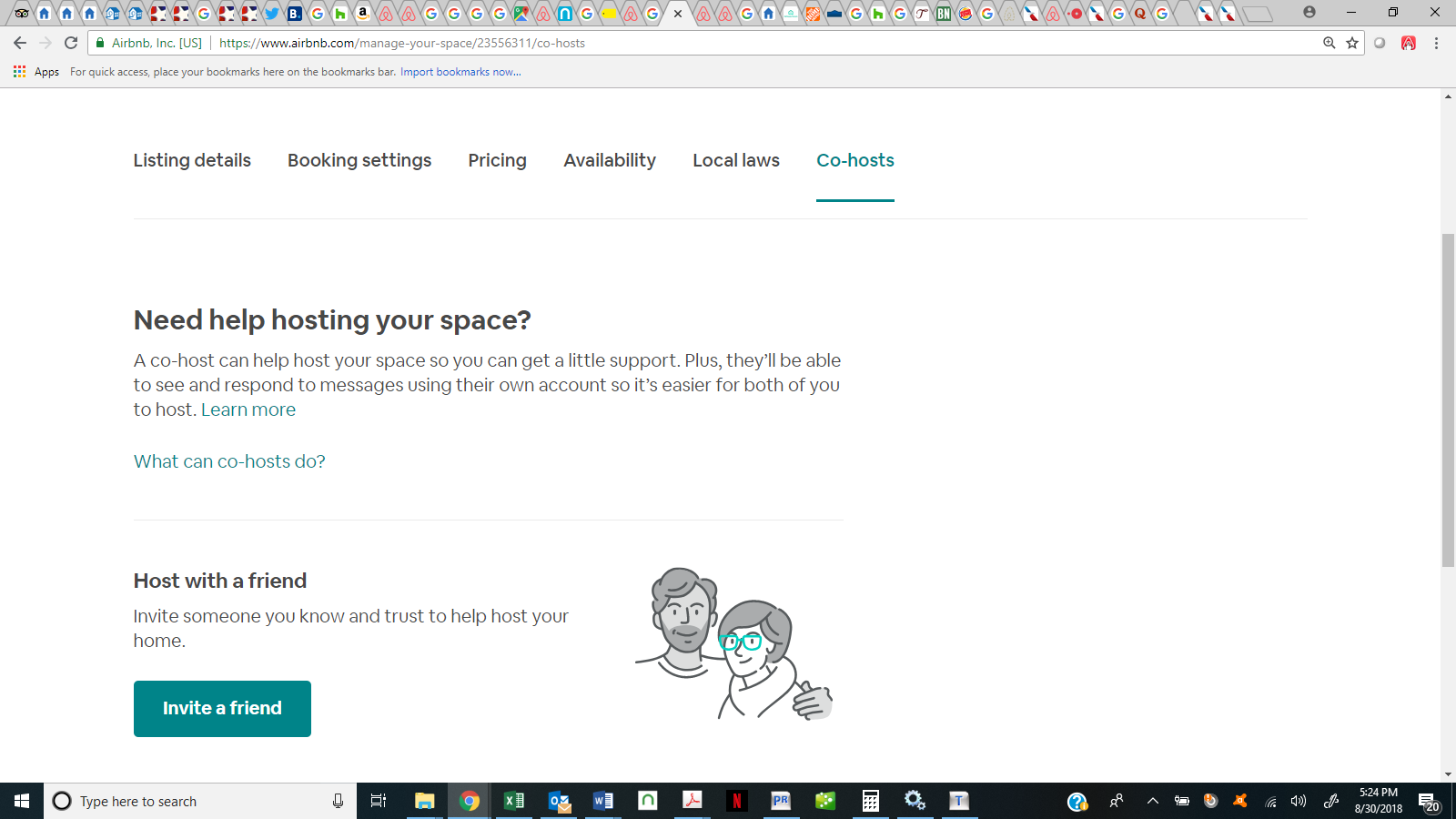
Task: Click the Invite a friend button
Action: coord(222,708)
